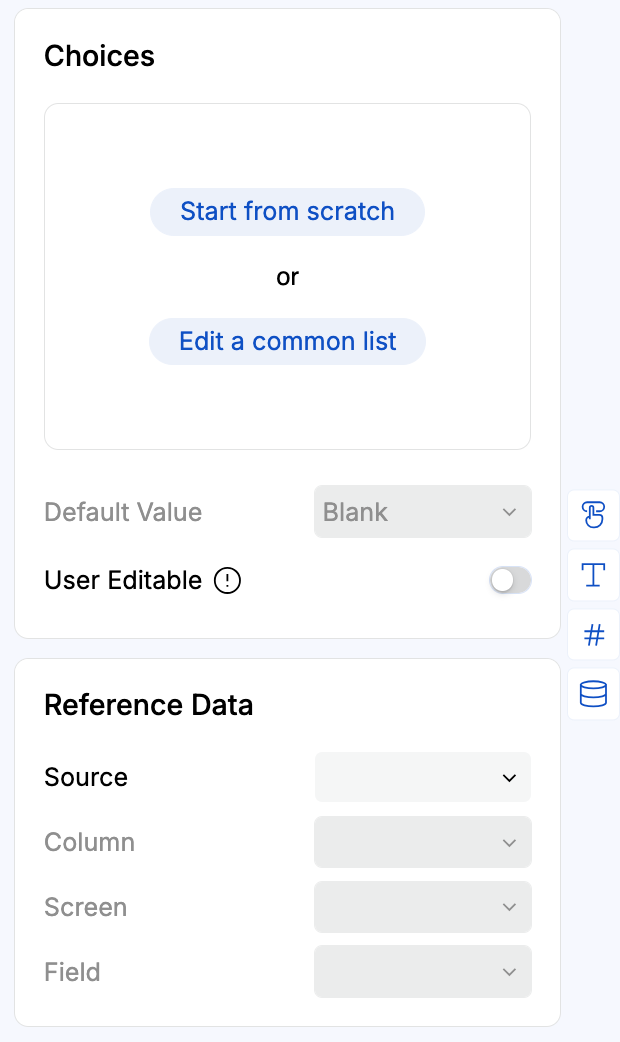Image resolution: width=620 pixels, height=1042 pixels.
Task: Click the Start from scratch button
Action: coord(287,211)
